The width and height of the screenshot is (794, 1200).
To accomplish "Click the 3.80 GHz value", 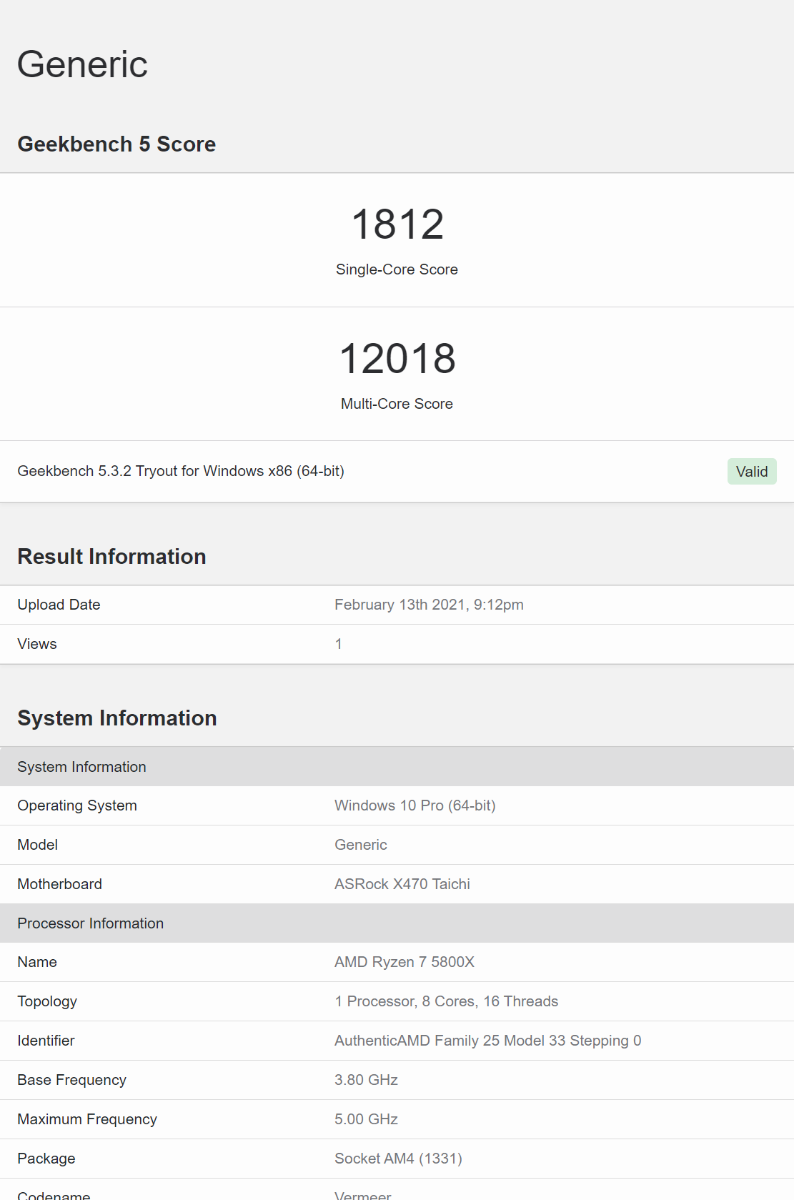I will point(366,1080).
